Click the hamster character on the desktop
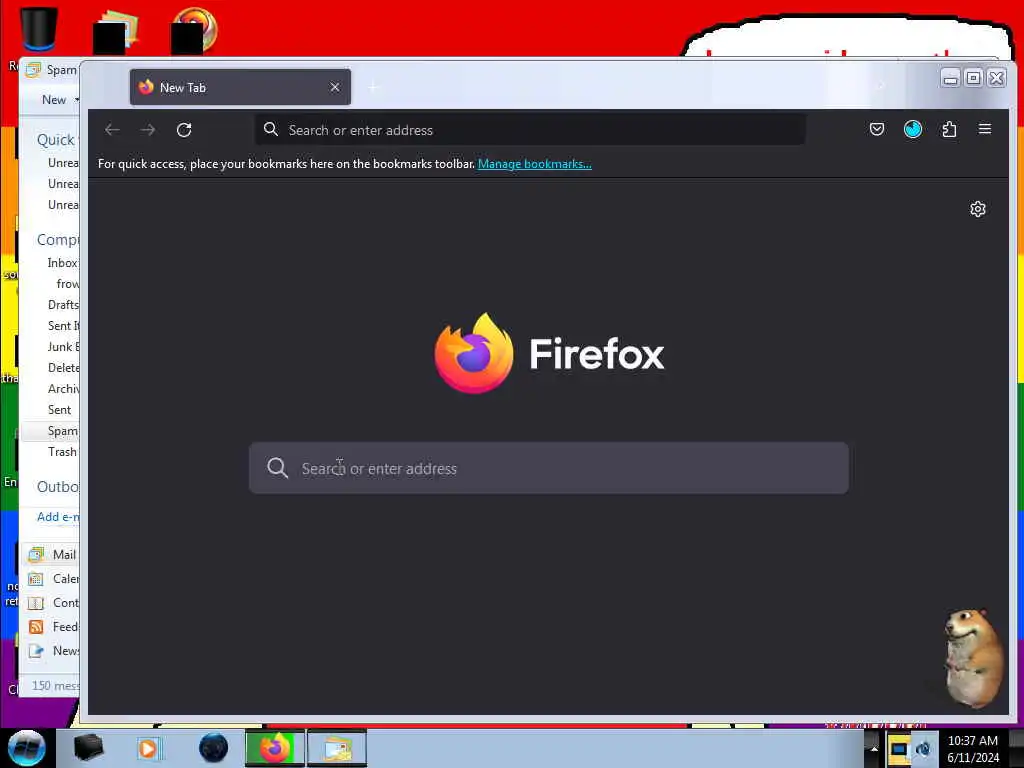This screenshot has height=768, width=1024. (973, 658)
